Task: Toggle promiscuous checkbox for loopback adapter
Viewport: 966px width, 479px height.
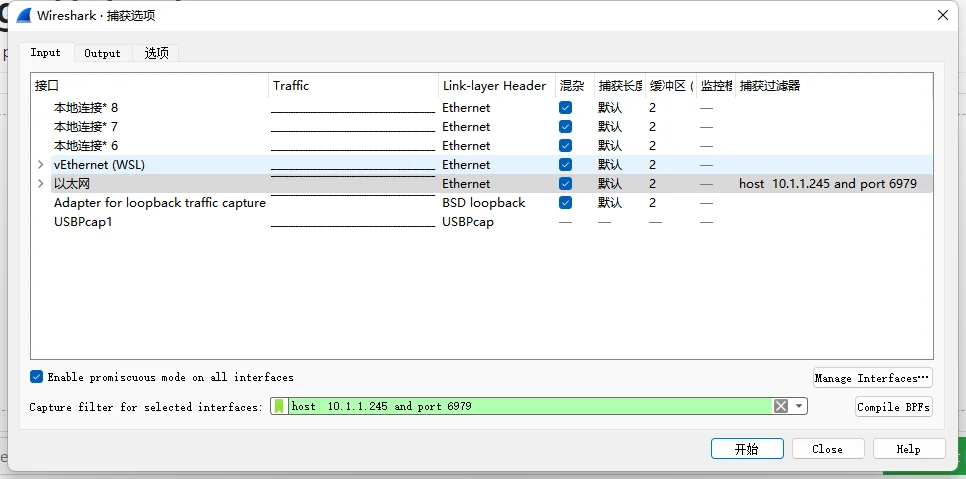Action: coord(565,203)
